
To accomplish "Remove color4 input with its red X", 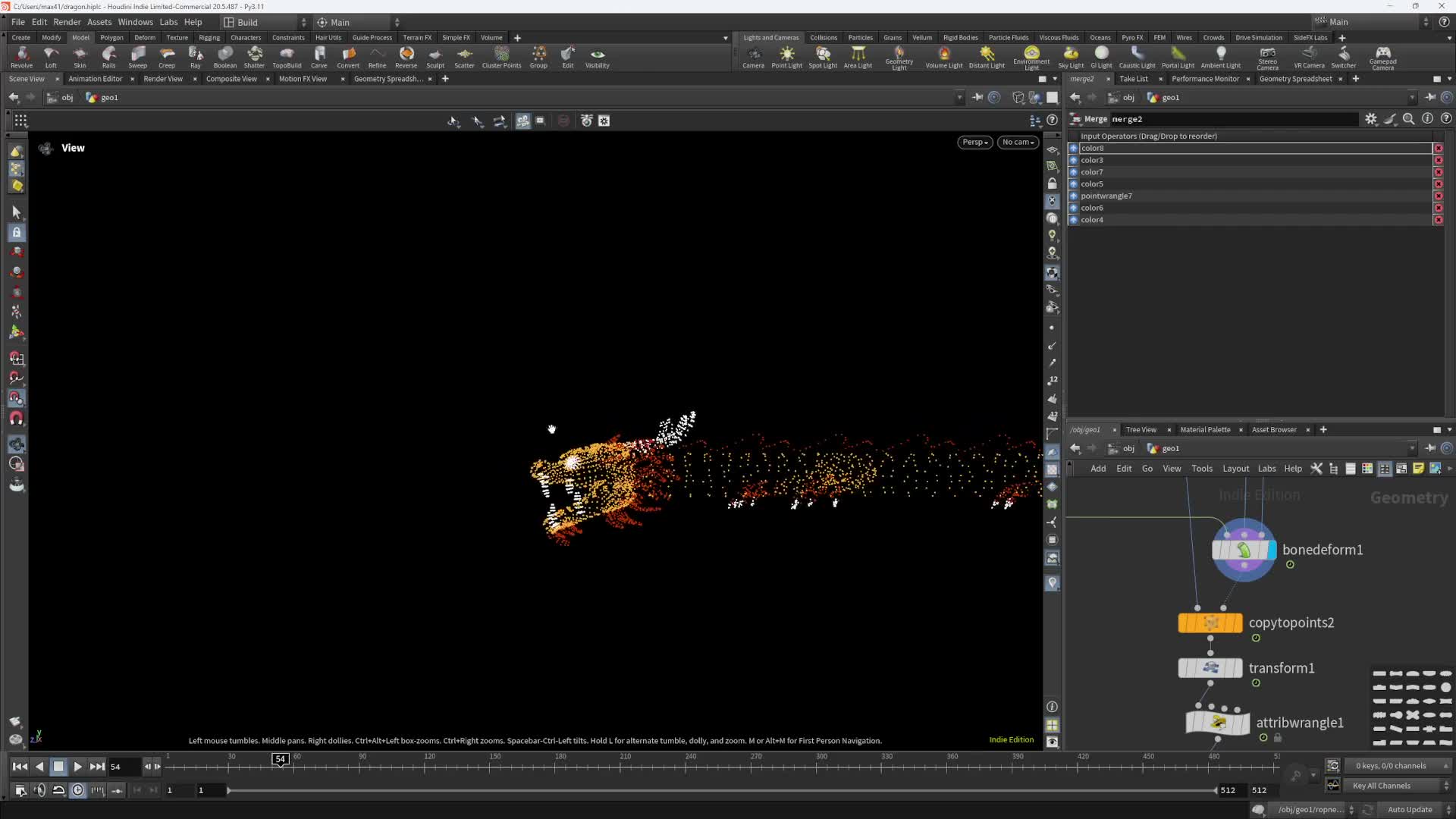I will (1438, 220).
